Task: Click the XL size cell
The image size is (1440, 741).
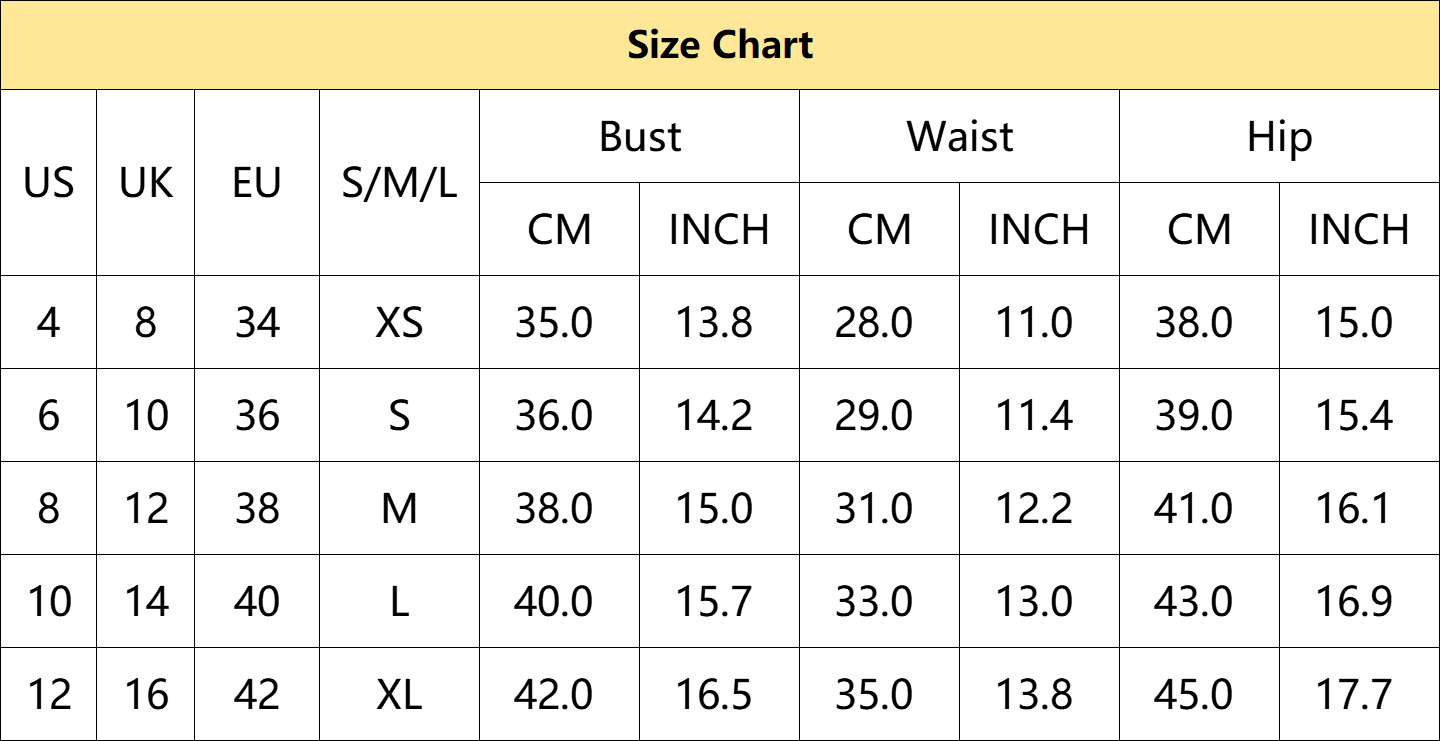Action: click(399, 695)
